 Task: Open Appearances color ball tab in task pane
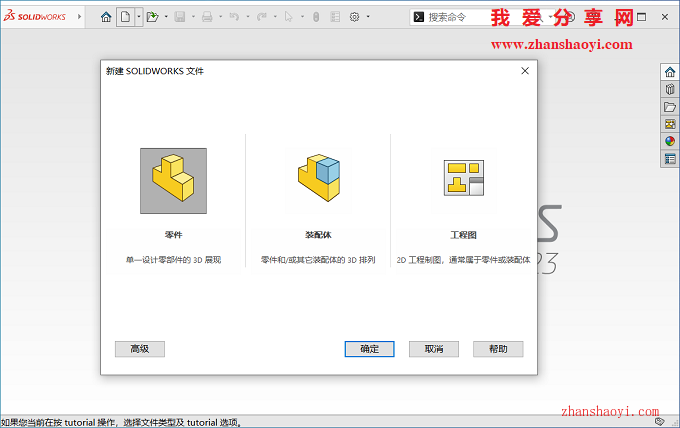tap(670, 141)
